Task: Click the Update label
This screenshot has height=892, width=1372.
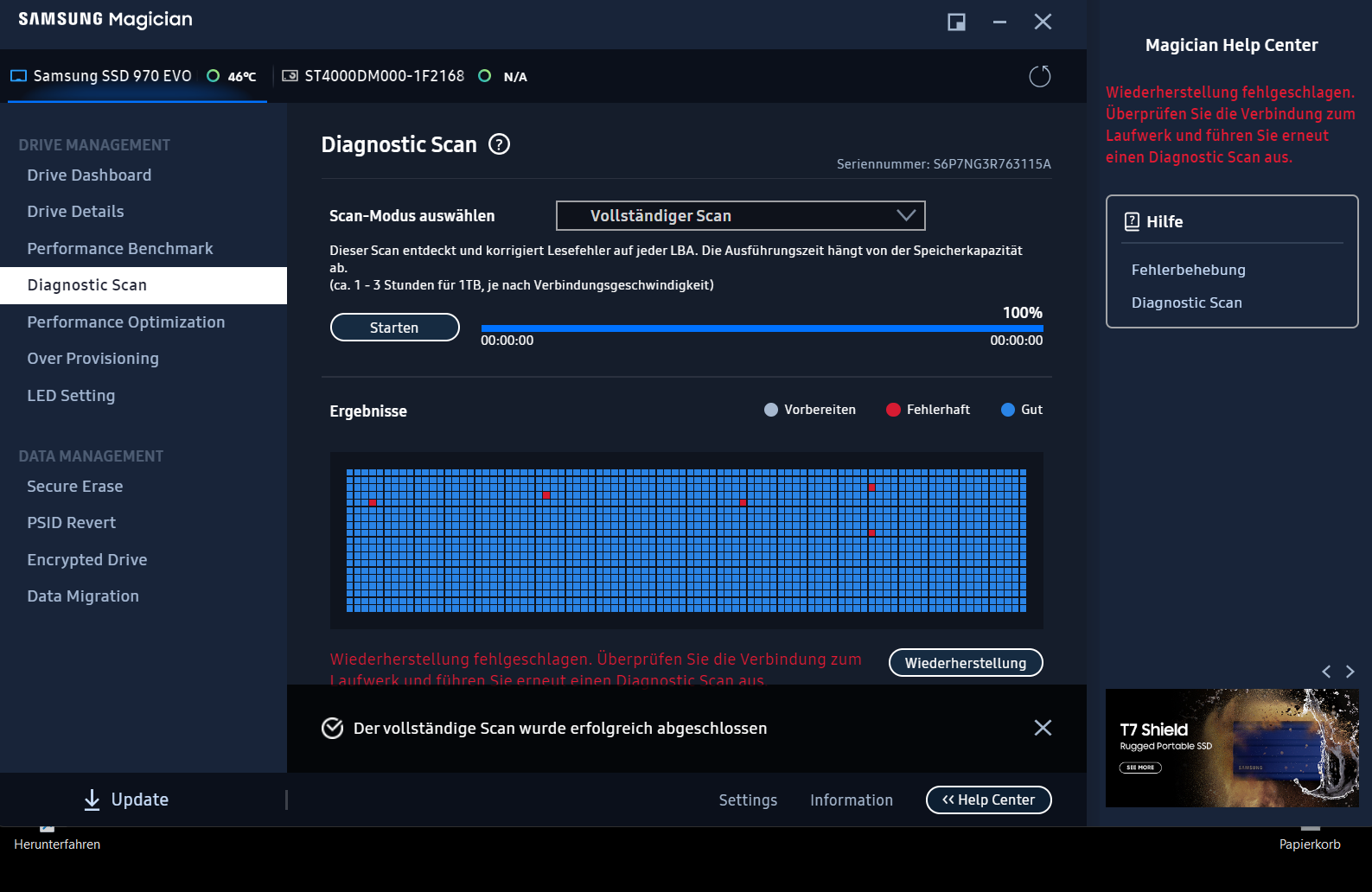Action: [140, 800]
